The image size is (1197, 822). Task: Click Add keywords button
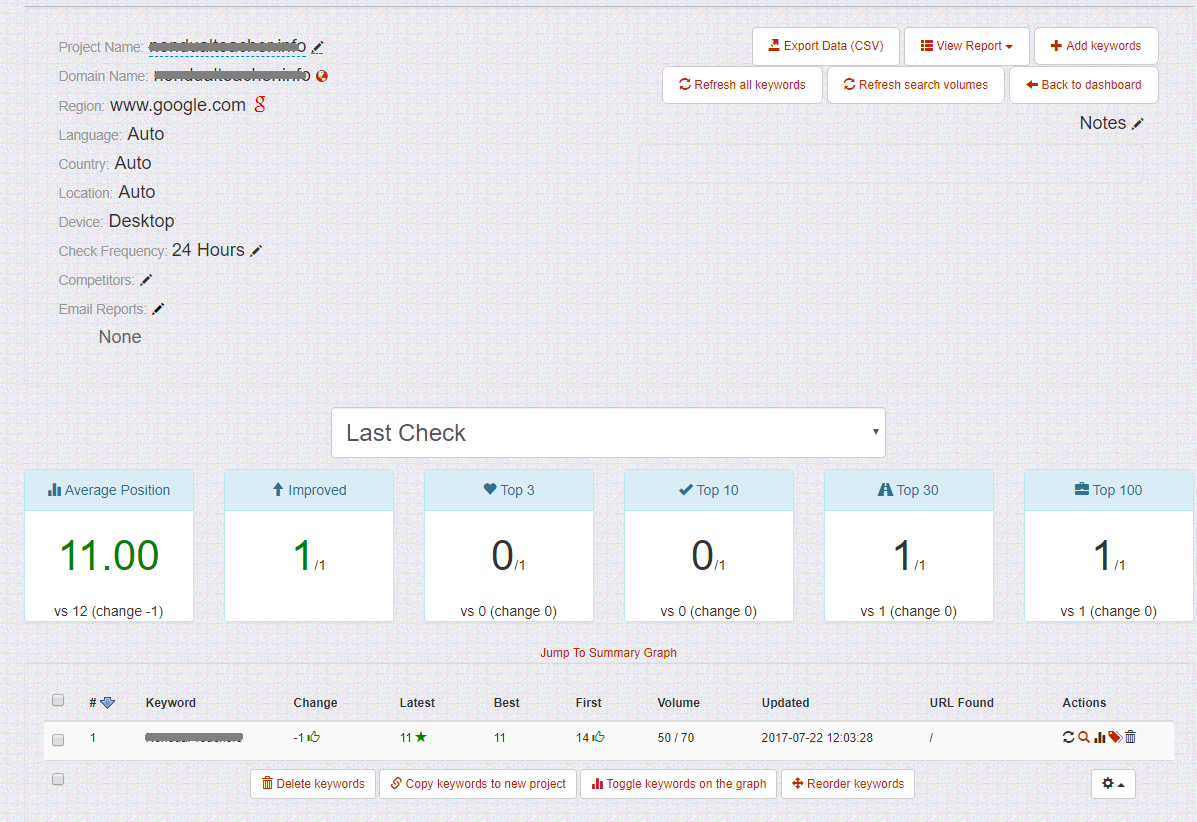(1095, 46)
